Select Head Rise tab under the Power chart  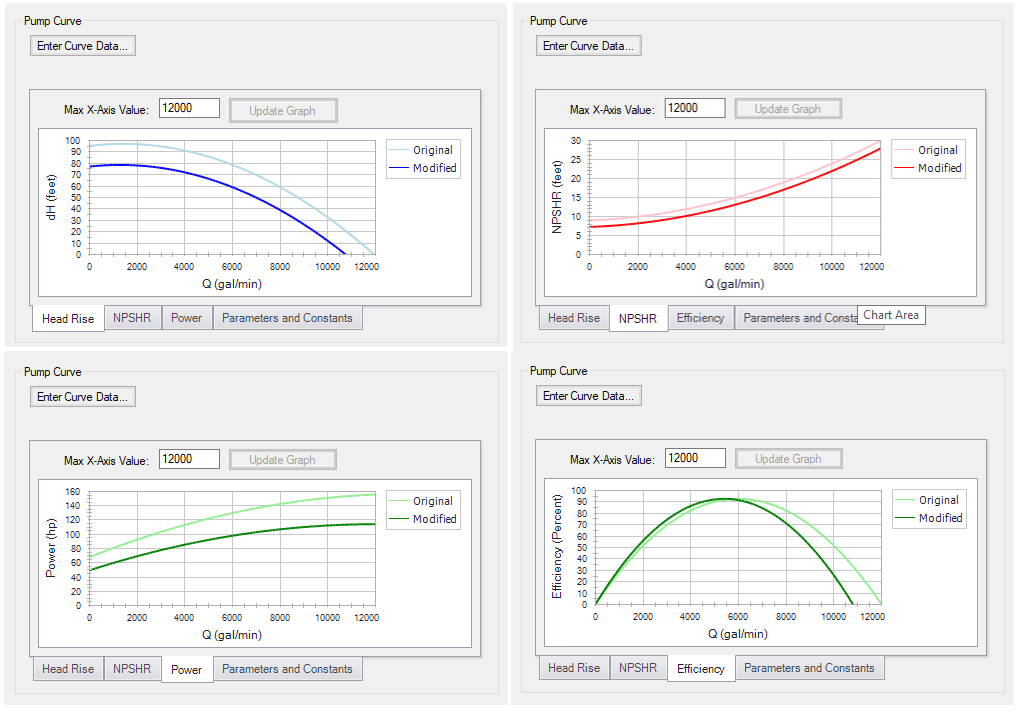tap(68, 669)
